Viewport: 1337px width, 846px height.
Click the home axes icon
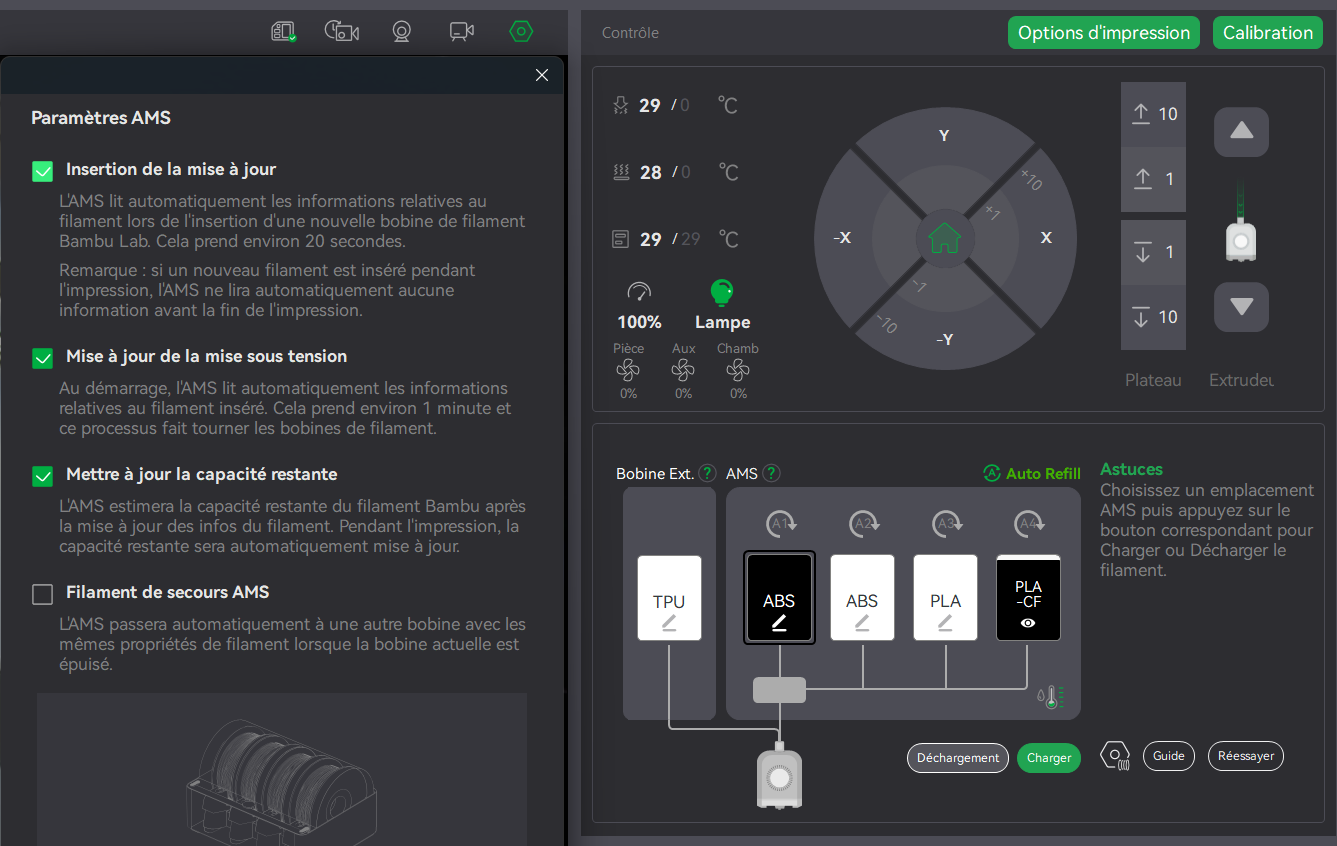944,238
